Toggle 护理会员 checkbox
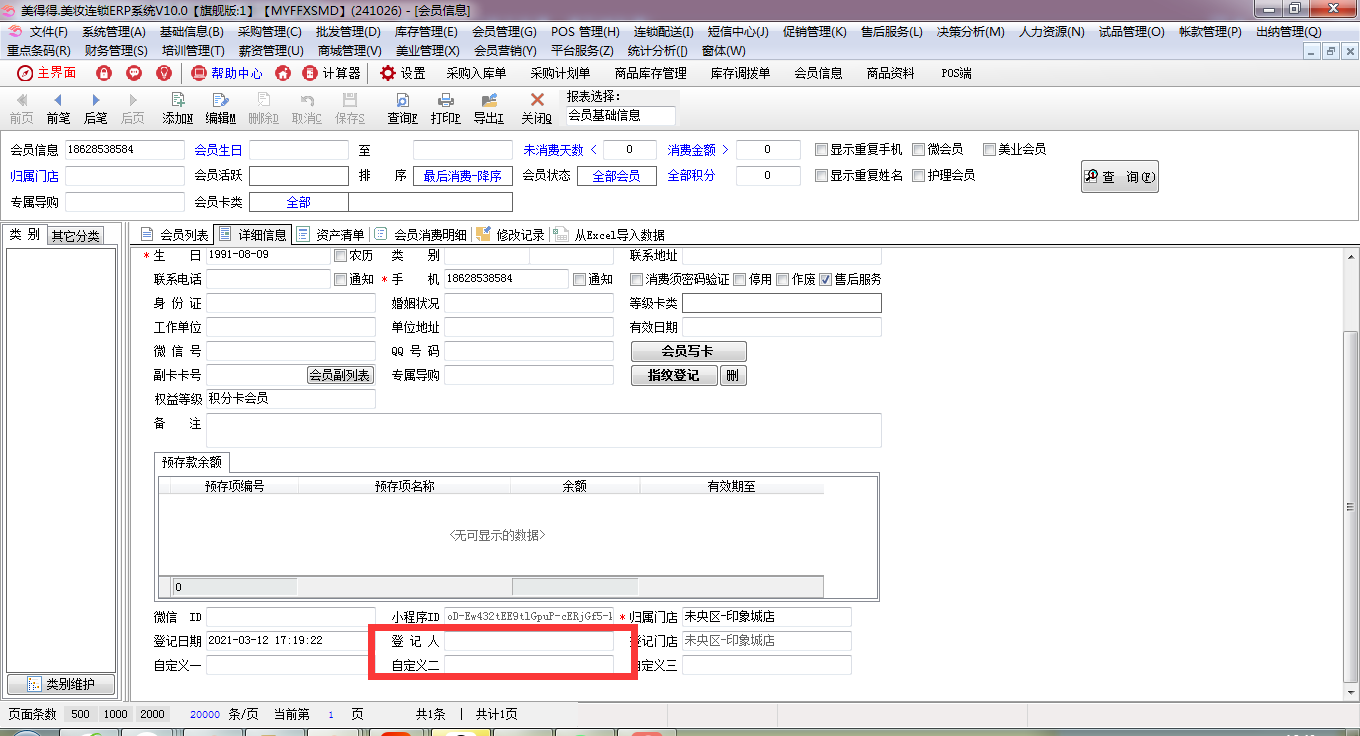 (x=918, y=176)
